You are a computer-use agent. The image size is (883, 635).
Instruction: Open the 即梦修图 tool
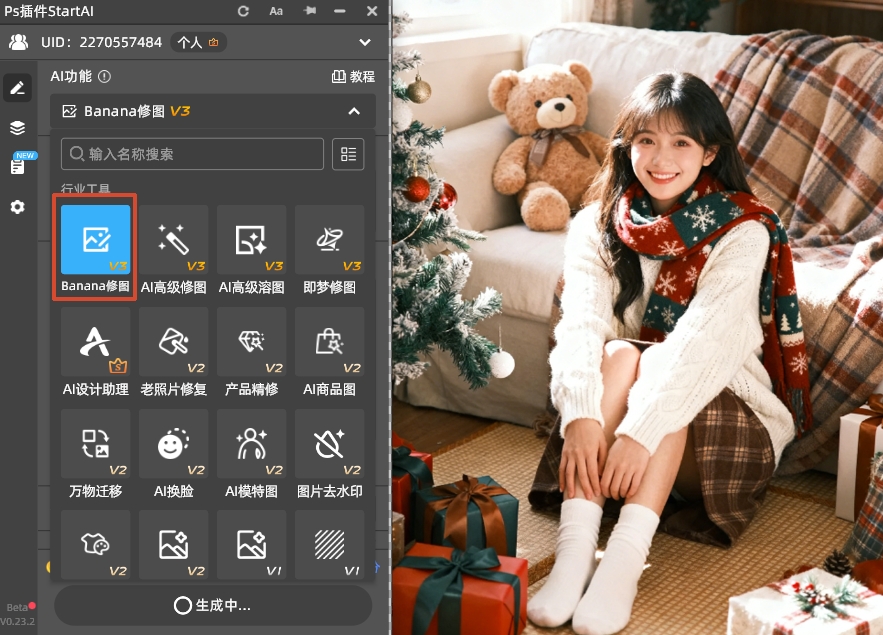coord(329,240)
